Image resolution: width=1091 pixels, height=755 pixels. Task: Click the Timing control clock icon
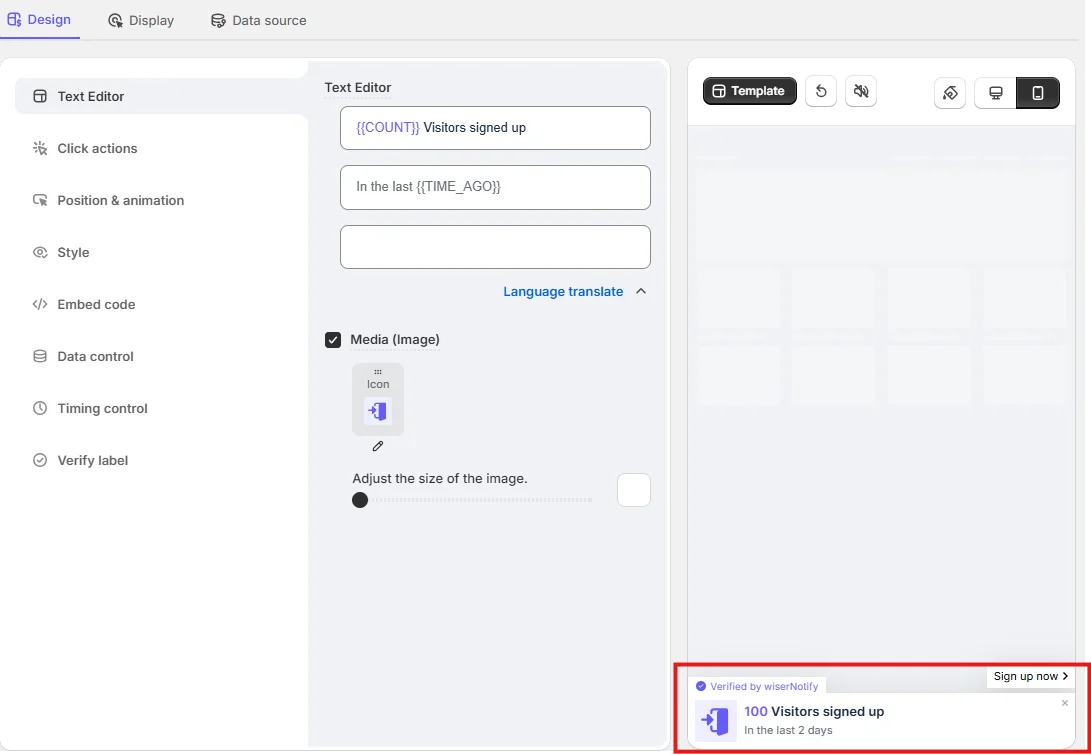(x=40, y=408)
